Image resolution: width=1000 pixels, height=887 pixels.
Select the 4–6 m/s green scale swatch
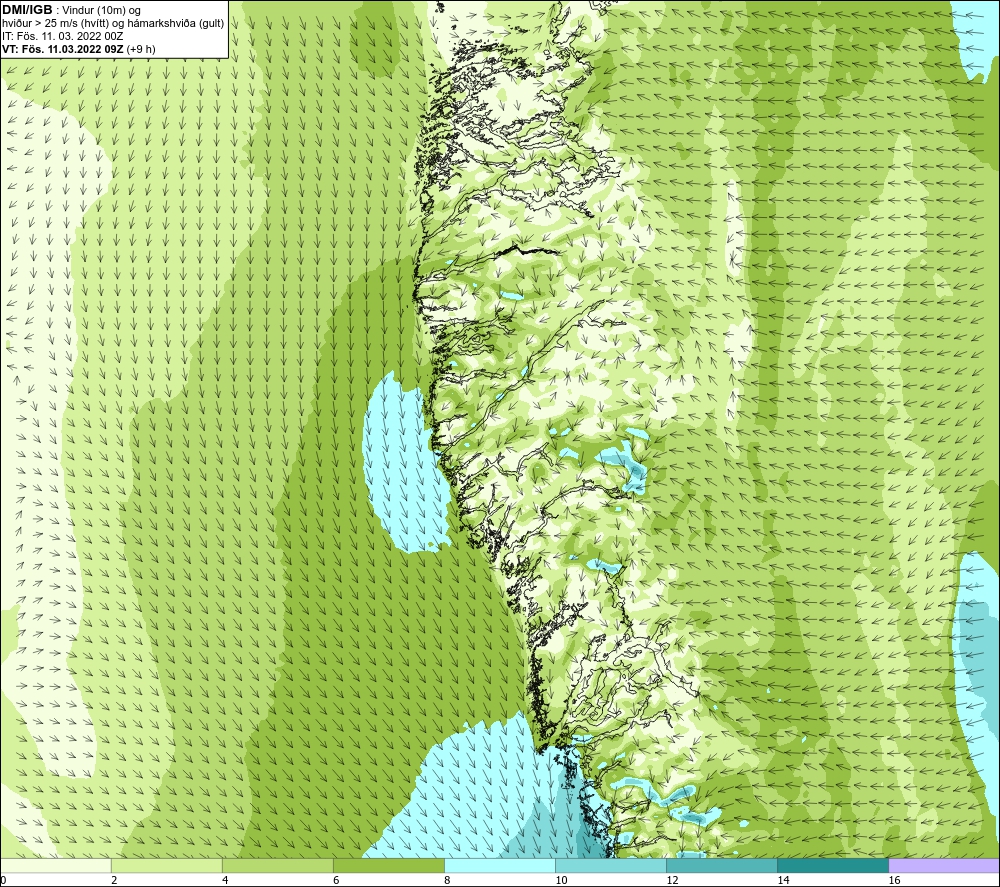[x=278, y=865]
